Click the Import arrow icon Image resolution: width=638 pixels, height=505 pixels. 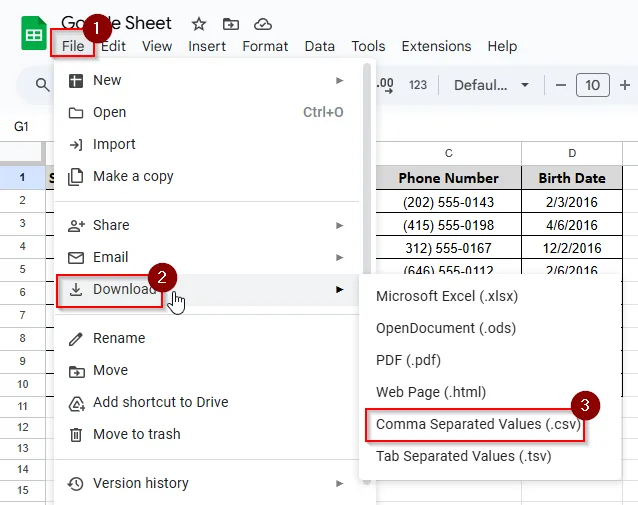[76, 144]
